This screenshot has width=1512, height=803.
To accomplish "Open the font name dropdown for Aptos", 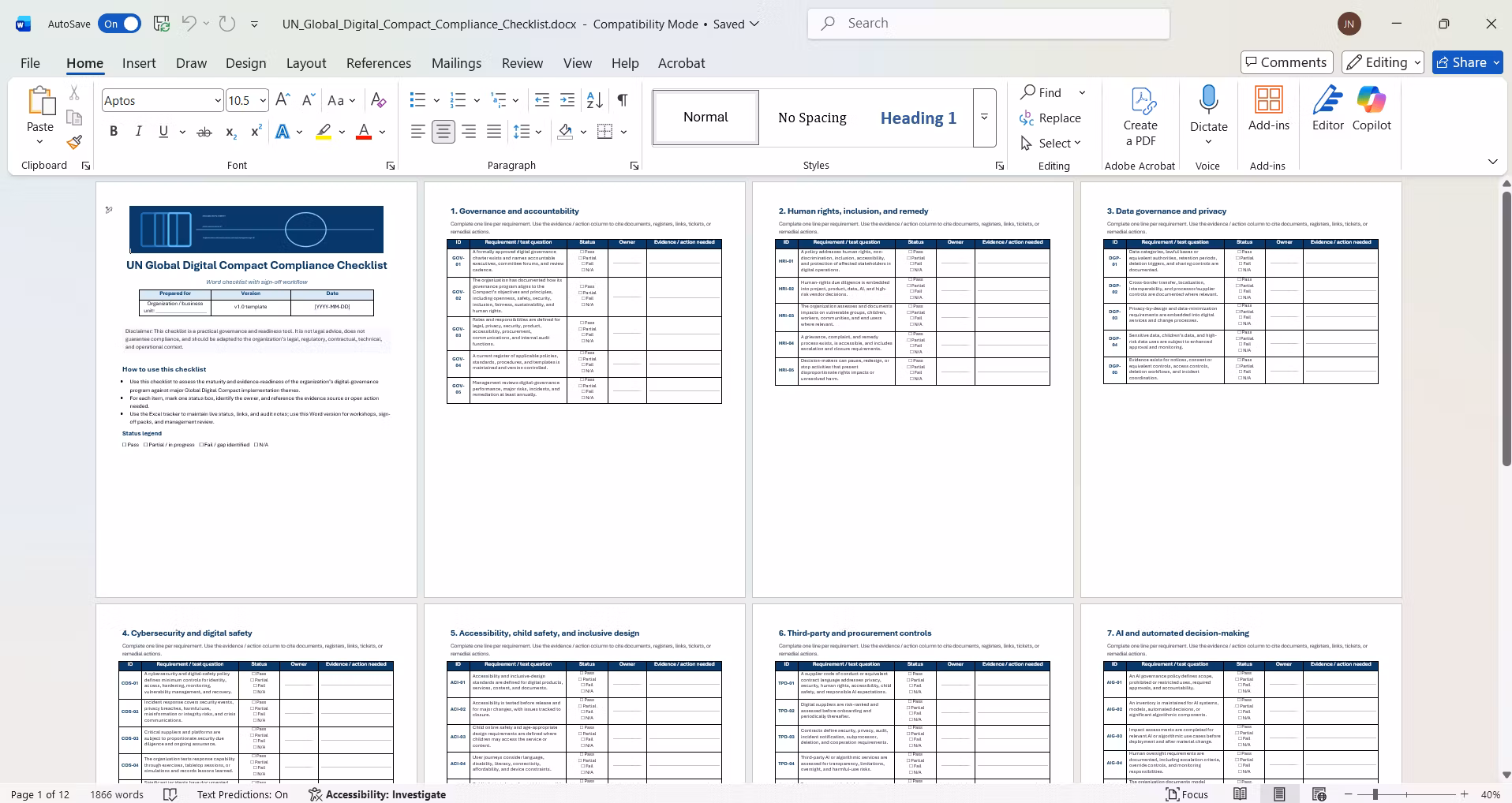I will pos(218,100).
